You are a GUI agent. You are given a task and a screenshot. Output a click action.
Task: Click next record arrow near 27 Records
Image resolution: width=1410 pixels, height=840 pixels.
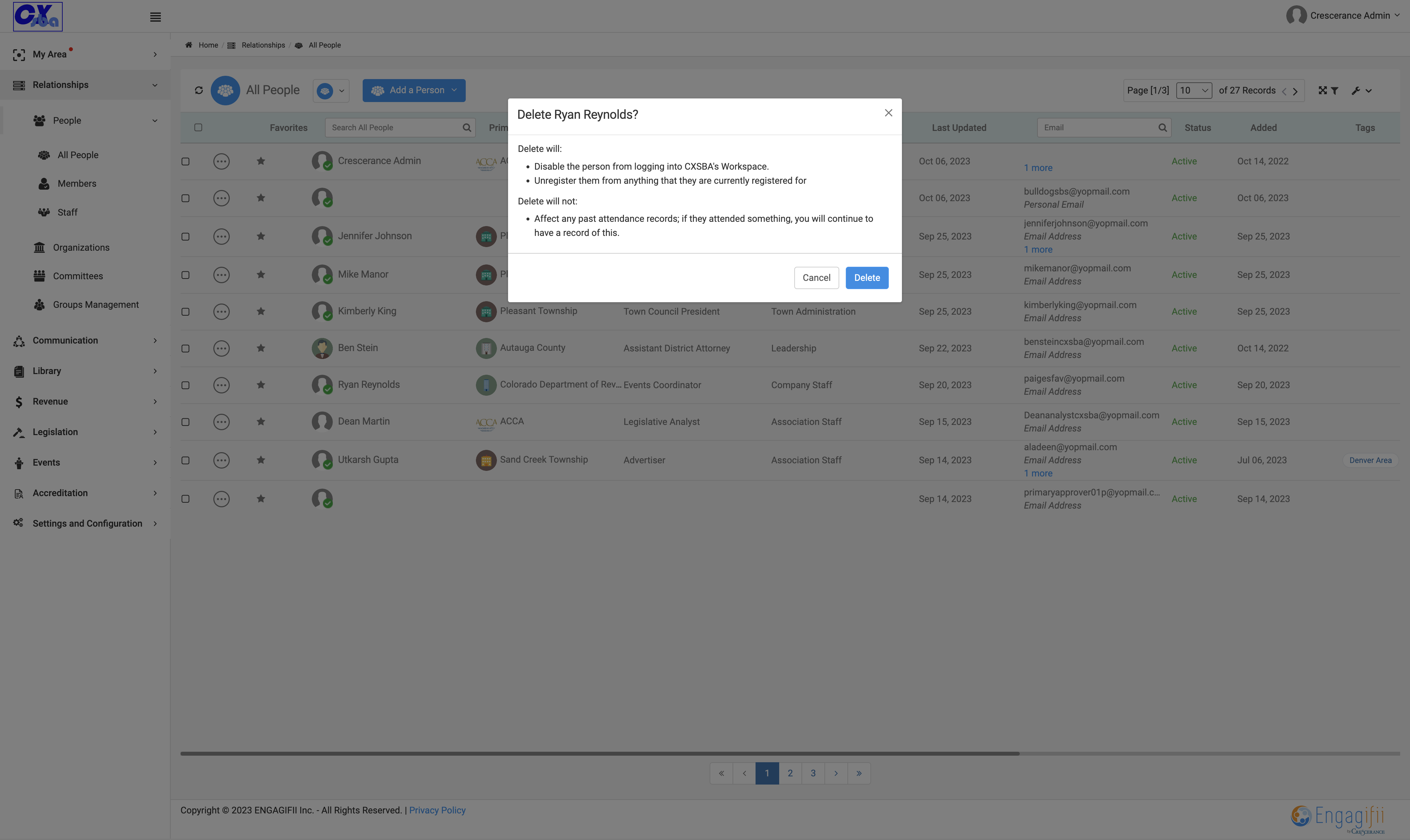point(1295,92)
